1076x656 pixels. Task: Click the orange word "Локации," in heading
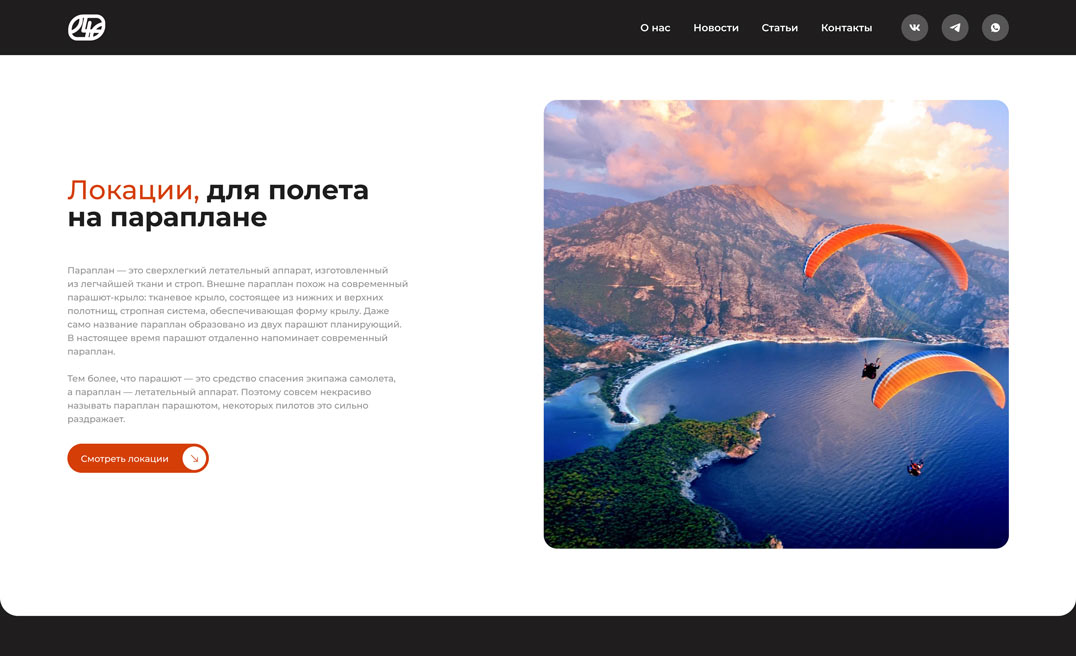click(133, 190)
